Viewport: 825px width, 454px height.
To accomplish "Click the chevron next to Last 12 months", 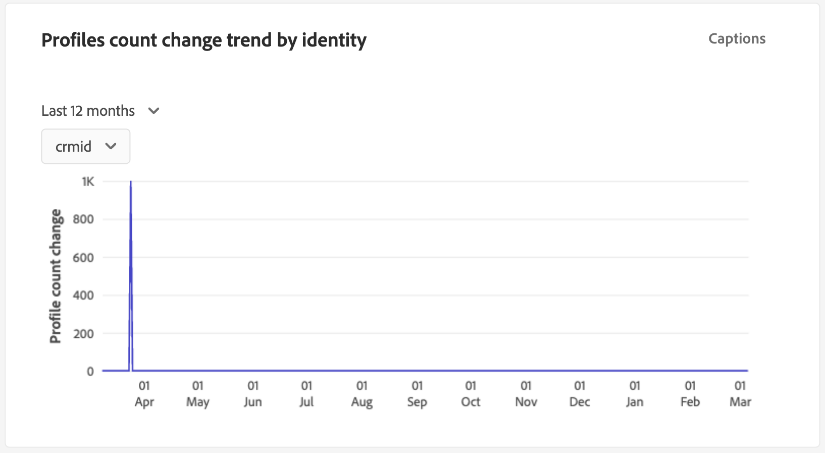I will (x=153, y=111).
